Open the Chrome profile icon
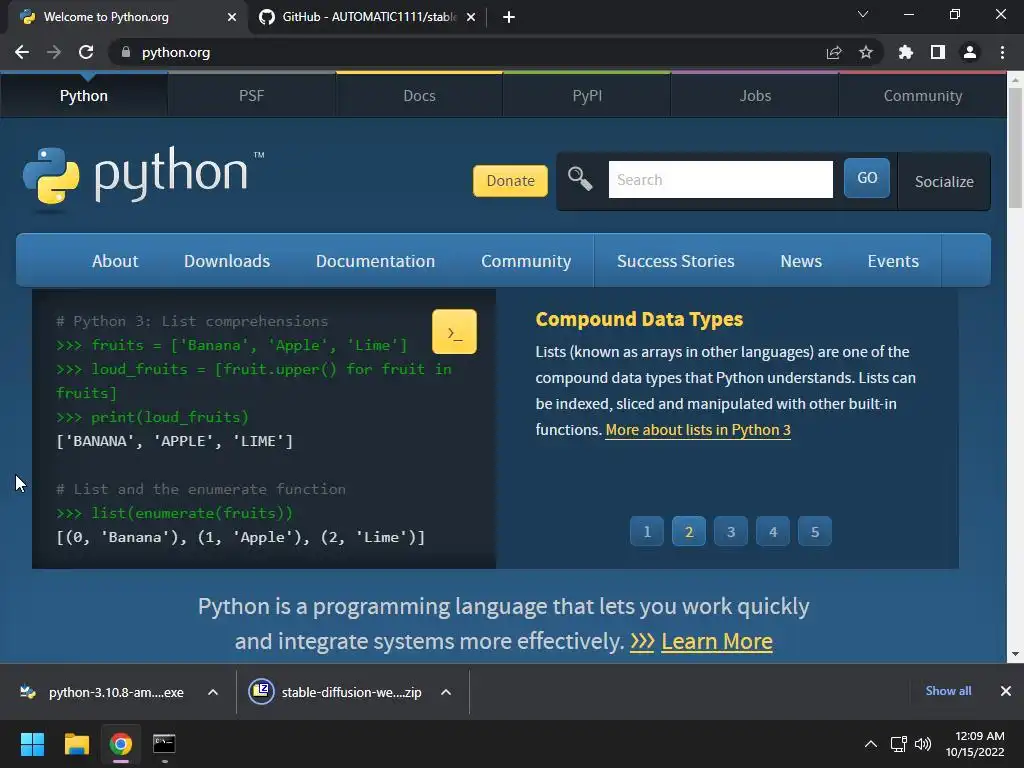The width and height of the screenshot is (1024, 768). pos(970,52)
